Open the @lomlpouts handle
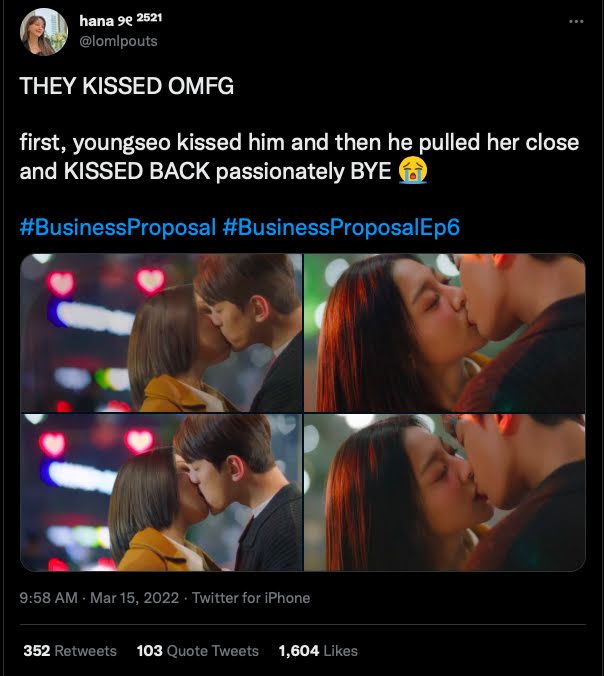The width and height of the screenshot is (604, 676). click(119, 41)
